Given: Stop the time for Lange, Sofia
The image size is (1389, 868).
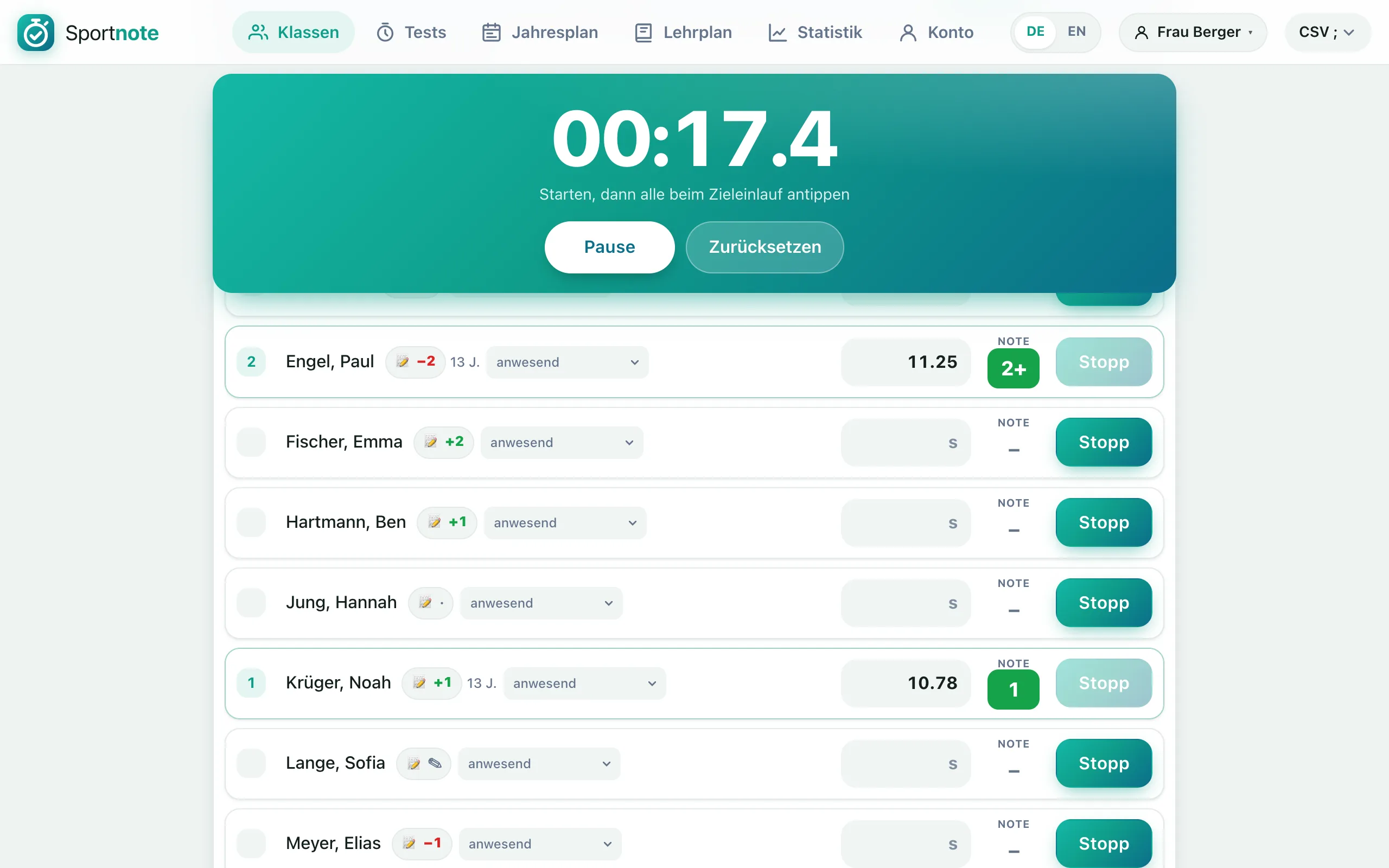Looking at the screenshot, I should pos(1103,763).
